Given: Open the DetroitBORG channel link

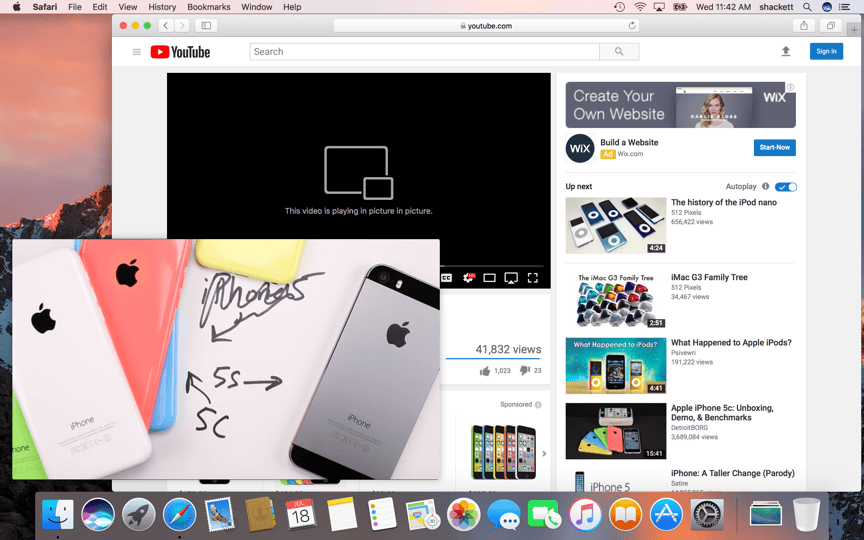Looking at the screenshot, I should click(x=689, y=428).
